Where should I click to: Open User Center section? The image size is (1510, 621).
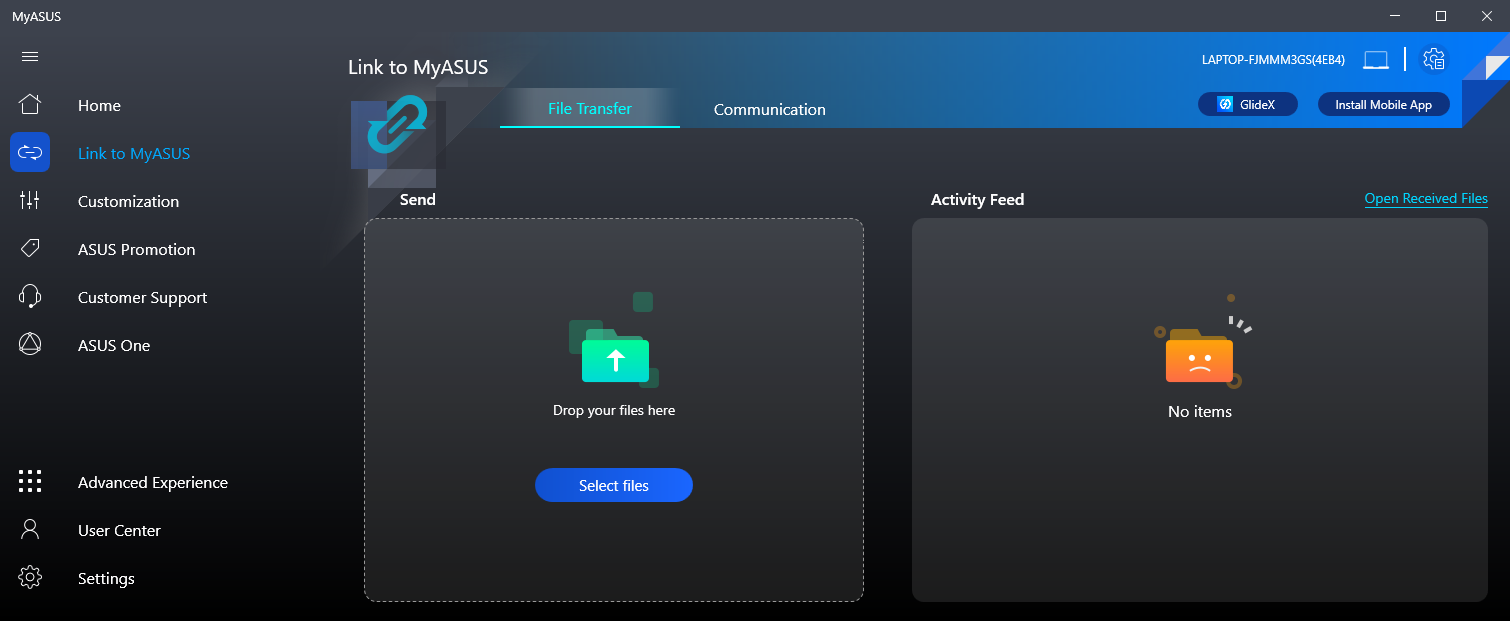pos(119,530)
